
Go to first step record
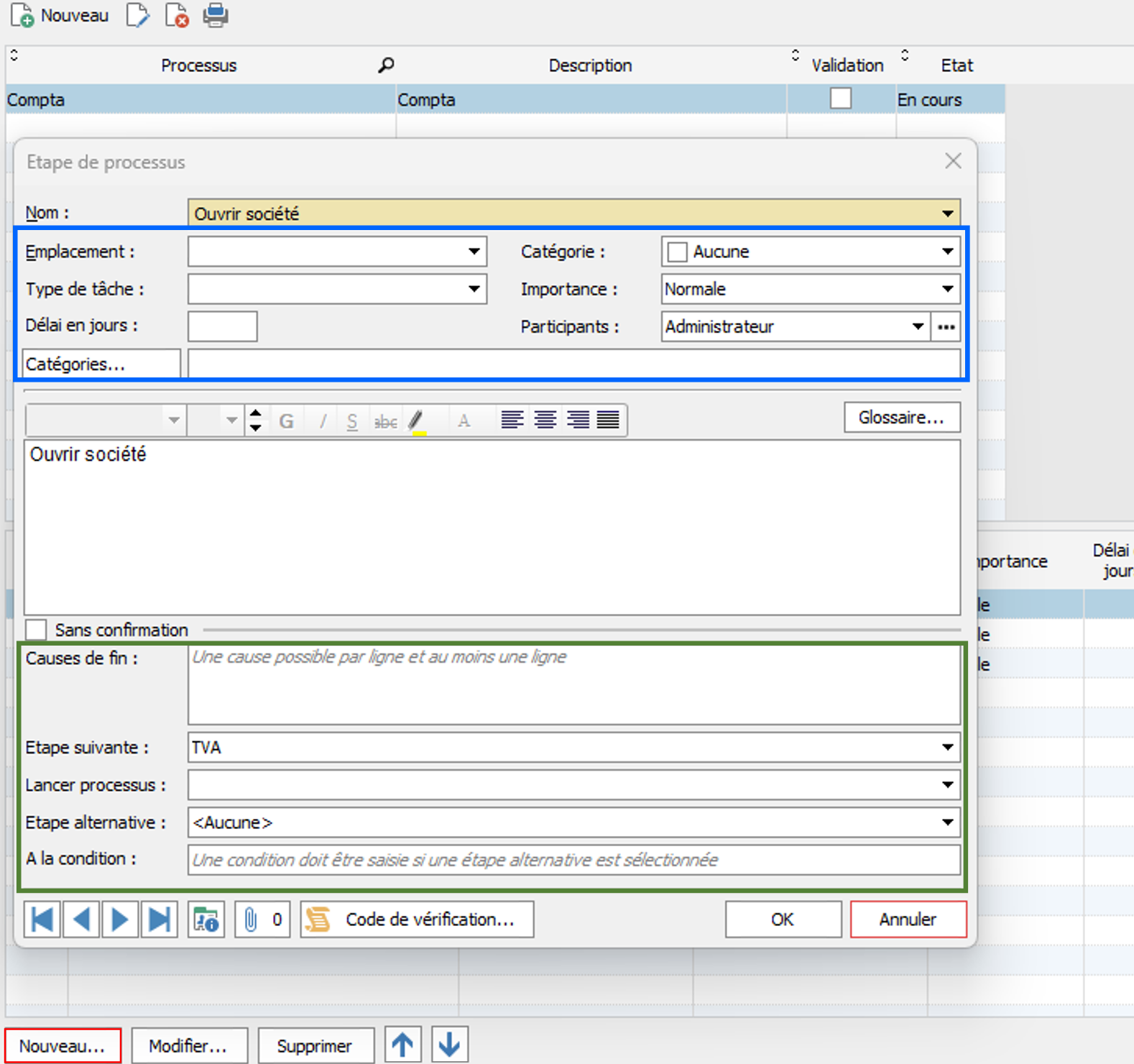coord(42,919)
